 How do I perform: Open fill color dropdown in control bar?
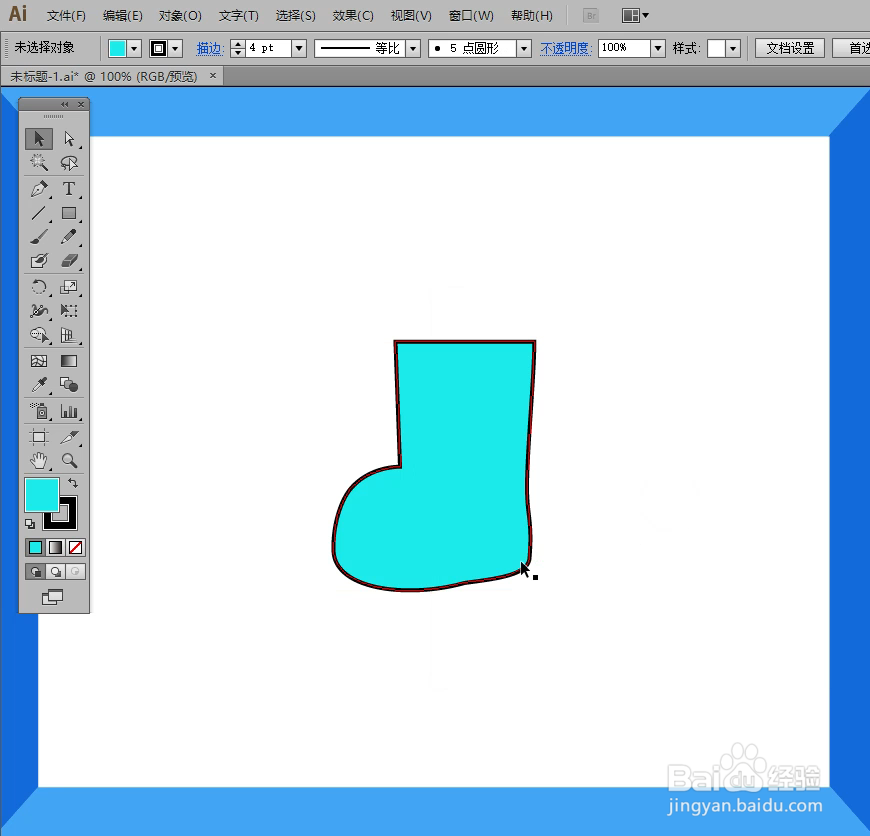(x=134, y=49)
